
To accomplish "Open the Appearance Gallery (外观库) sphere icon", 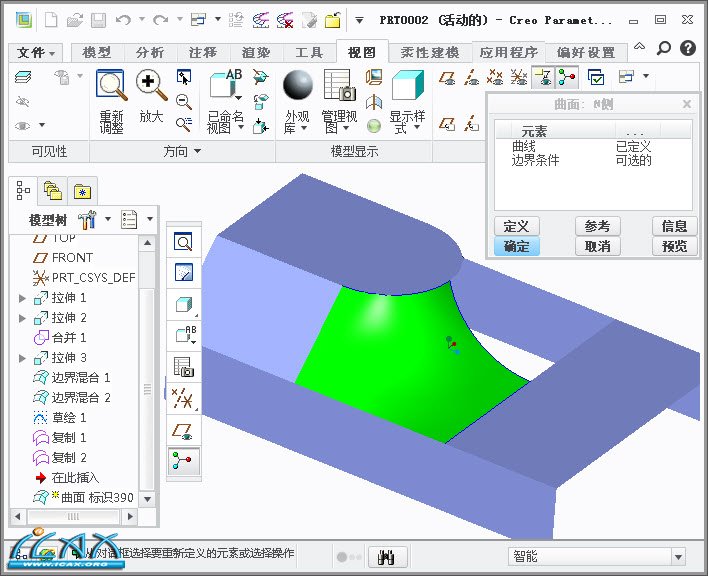I will 297,86.
